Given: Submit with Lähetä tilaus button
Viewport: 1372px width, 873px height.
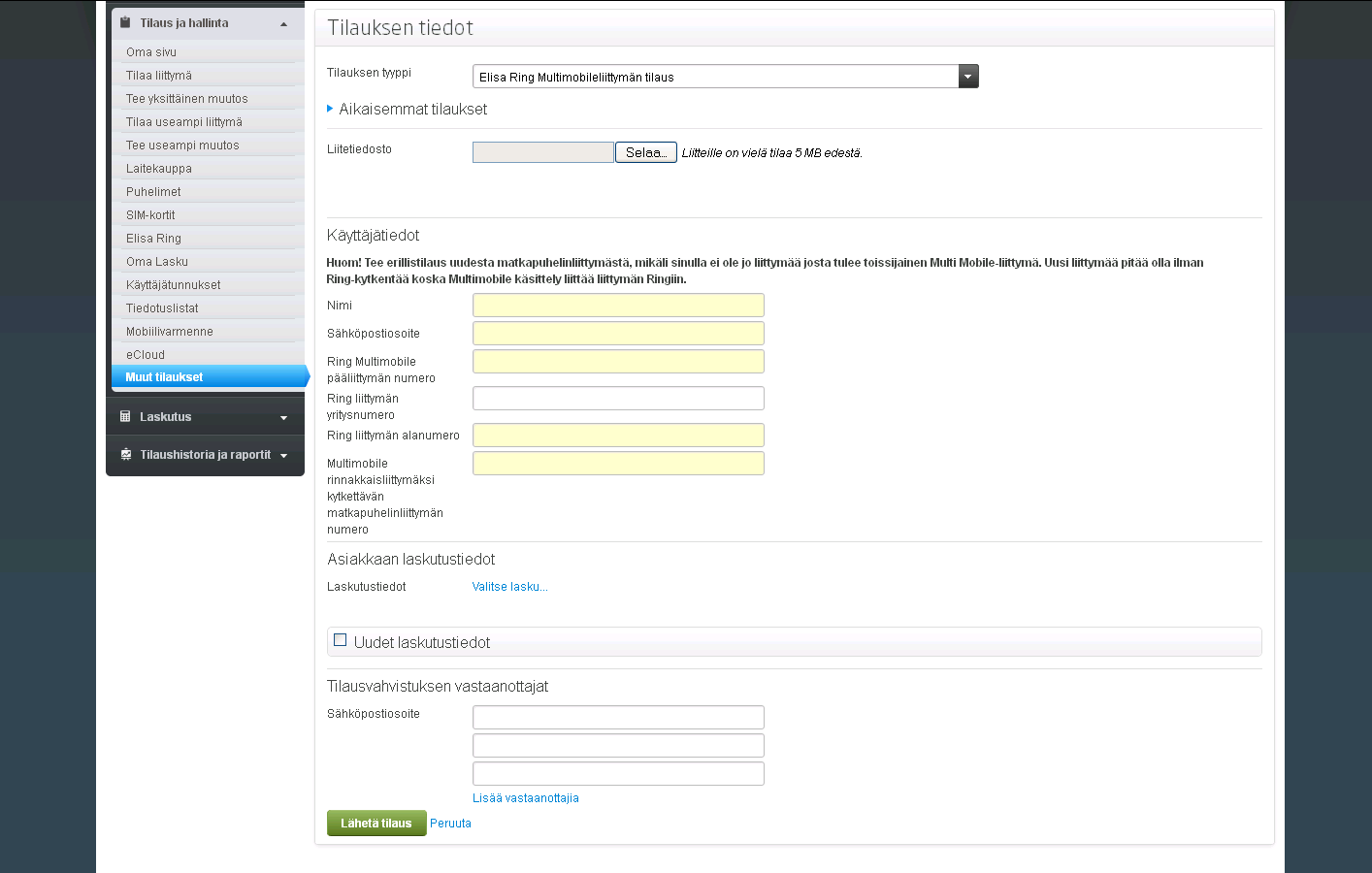Looking at the screenshot, I should (x=376, y=823).
